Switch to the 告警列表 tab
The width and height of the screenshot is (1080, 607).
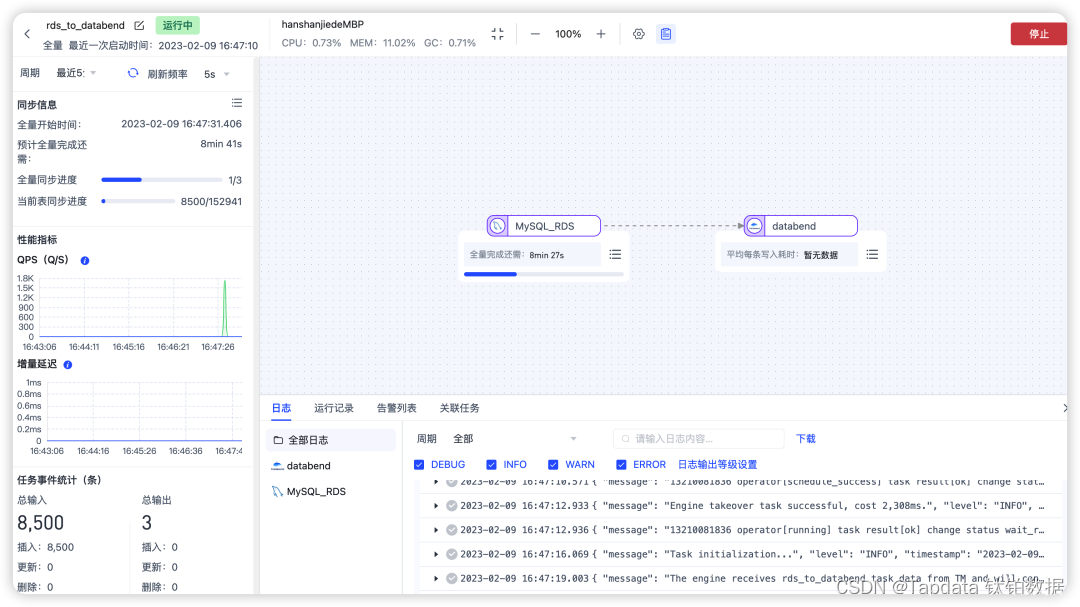[396, 409]
